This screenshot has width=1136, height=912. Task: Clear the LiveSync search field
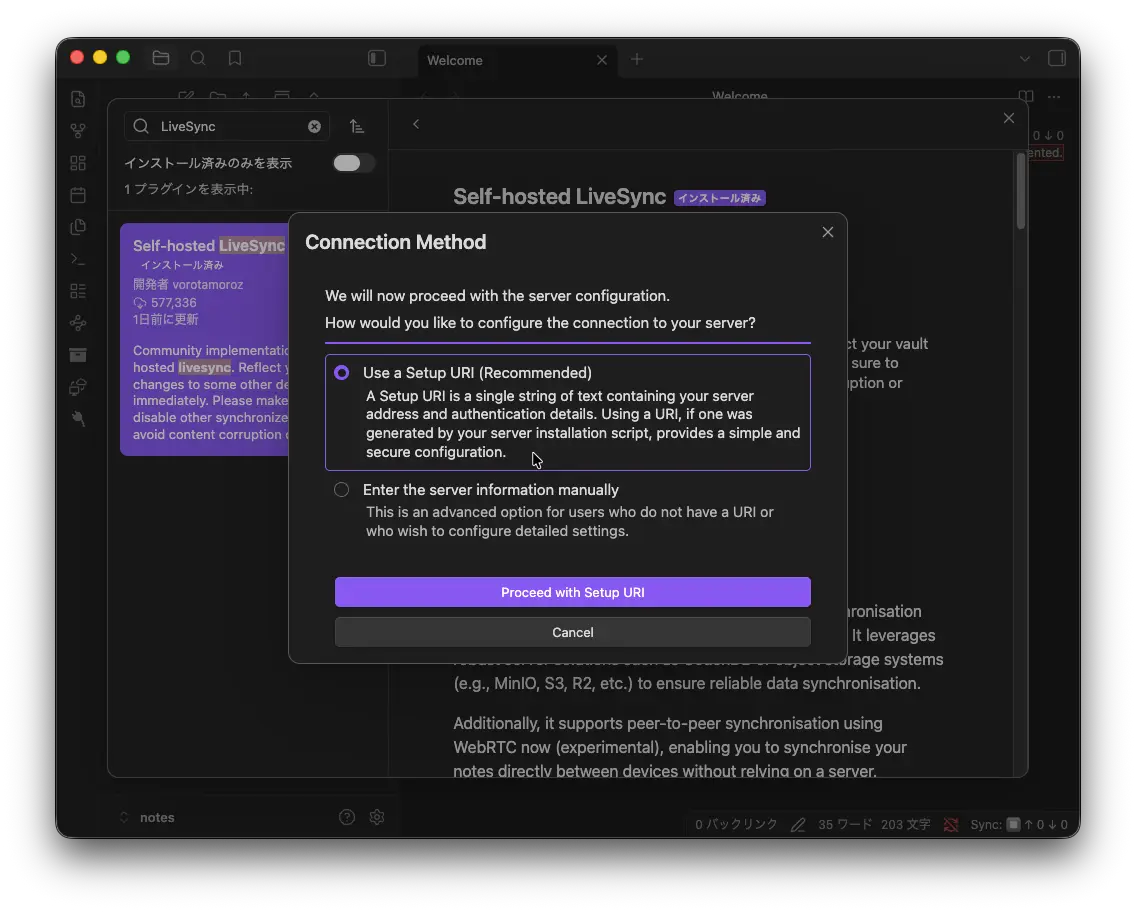click(314, 126)
